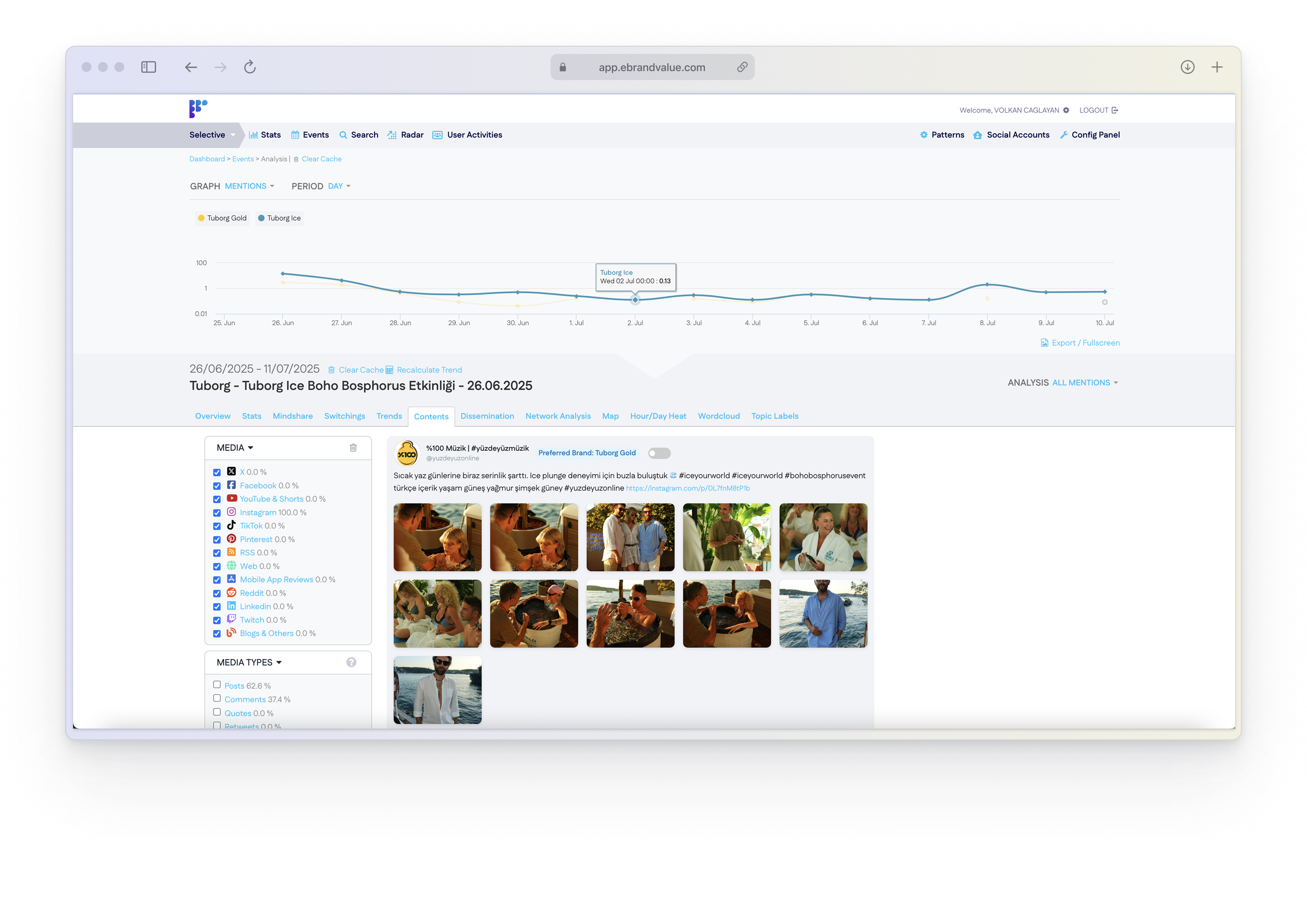
Task: Open the Dissemination tab
Action: [x=487, y=416]
